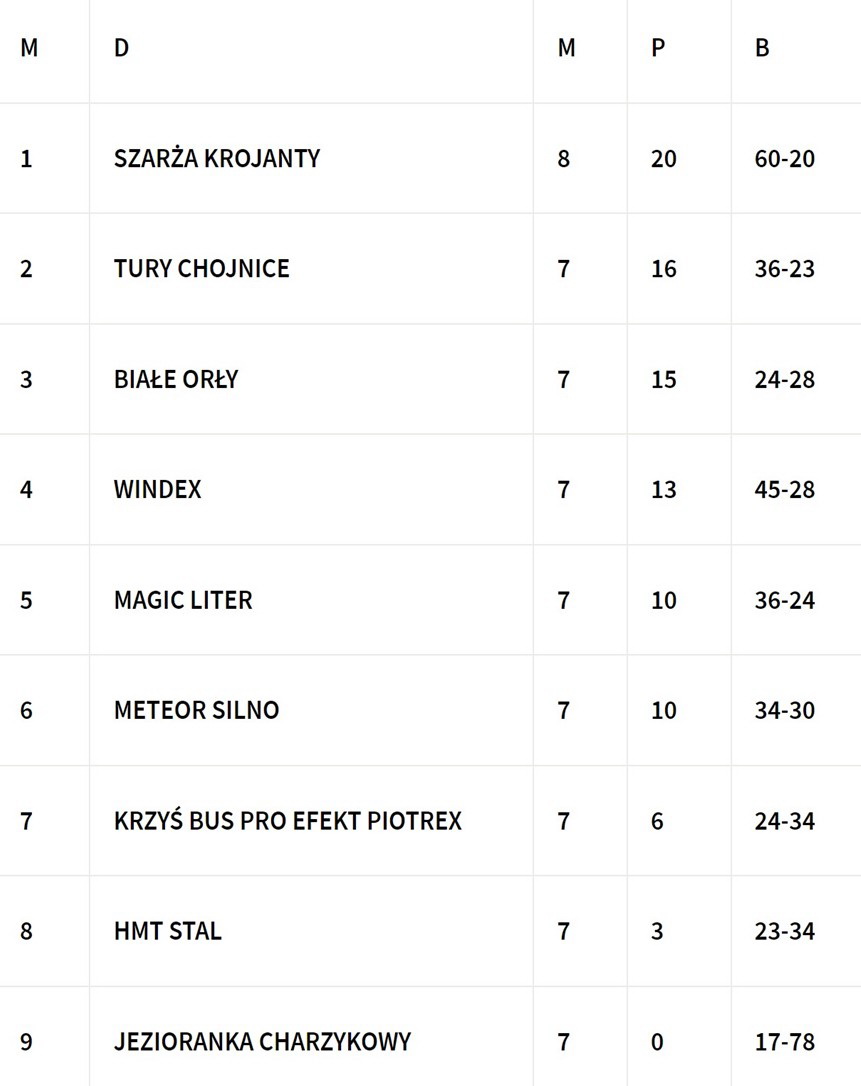Open the MAGIC LITER team row
The height and width of the screenshot is (1086, 861).
(x=183, y=600)
